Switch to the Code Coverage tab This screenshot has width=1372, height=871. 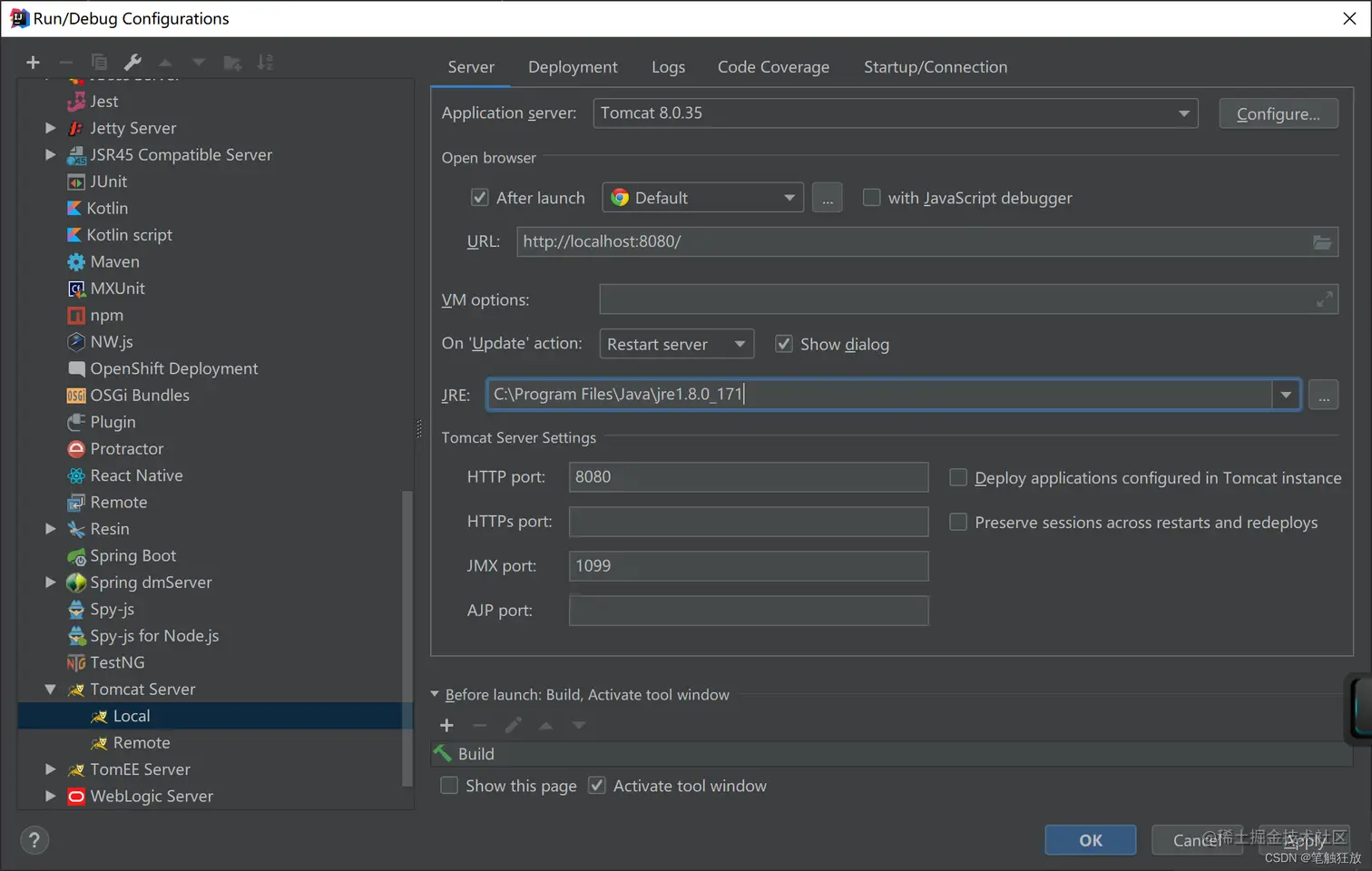(773, 67)
